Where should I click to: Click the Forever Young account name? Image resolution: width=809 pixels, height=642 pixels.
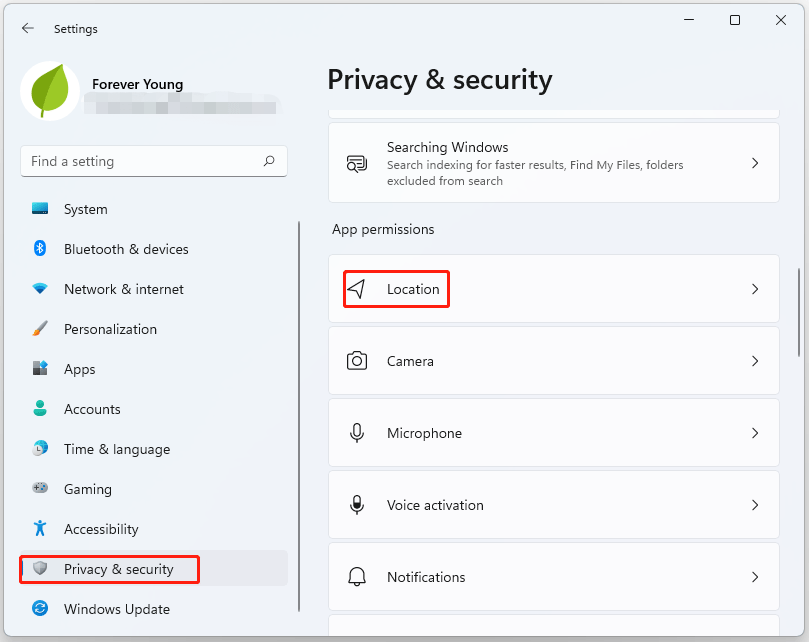[x=137, y=84]
